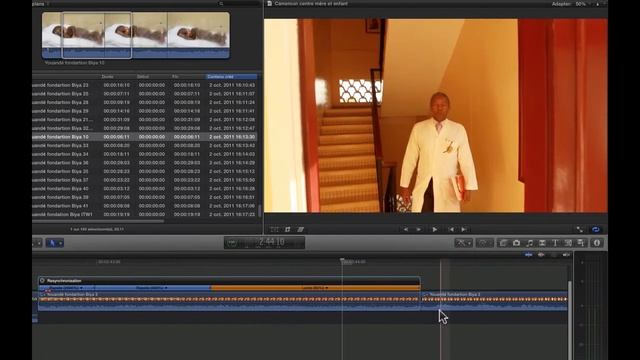The width and height of the screenshot is (640, 360).
Task: Open the orange slow retime segment speed menu
Action: coord(315,288)
